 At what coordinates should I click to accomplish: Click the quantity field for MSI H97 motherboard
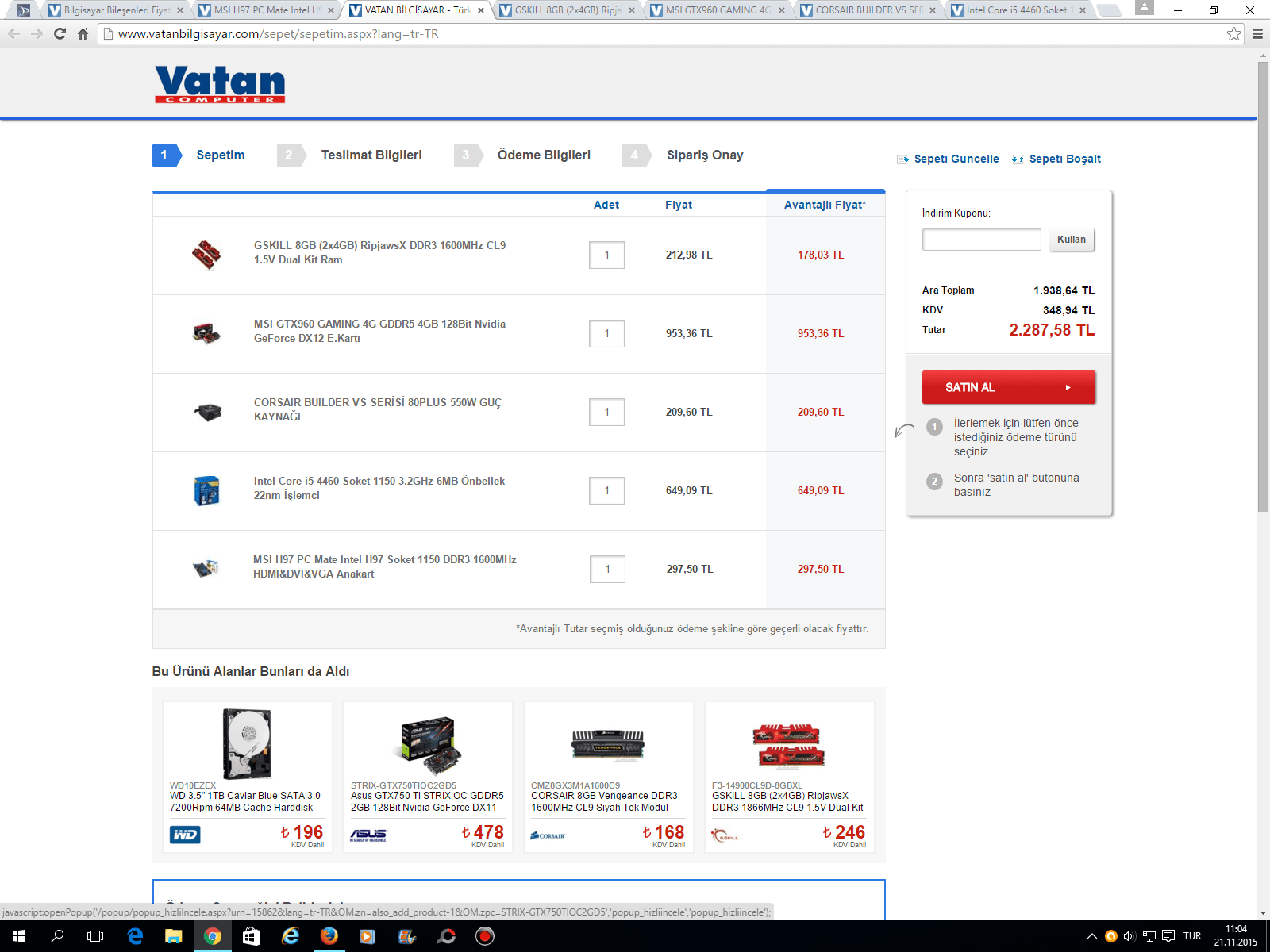click(x=608, y=570)
